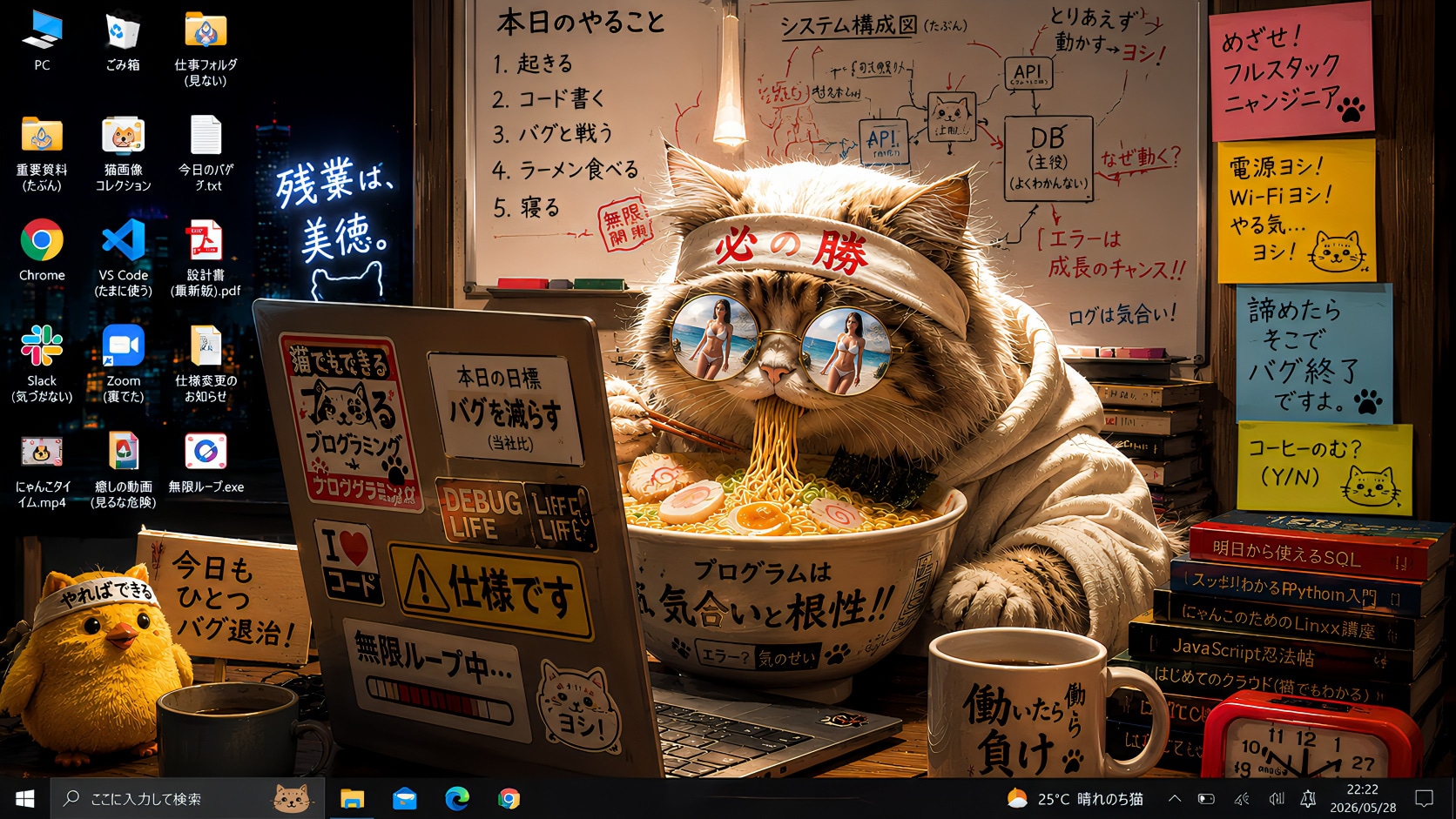Click the cat icon in the search box

(x=292, y=798)
